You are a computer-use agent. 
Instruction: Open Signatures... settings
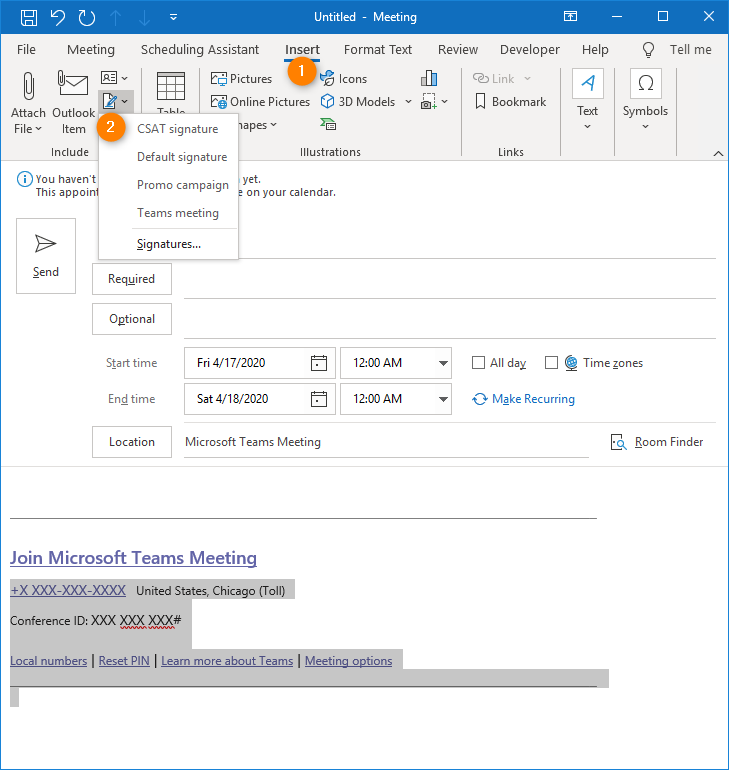[x=169, y=244]
